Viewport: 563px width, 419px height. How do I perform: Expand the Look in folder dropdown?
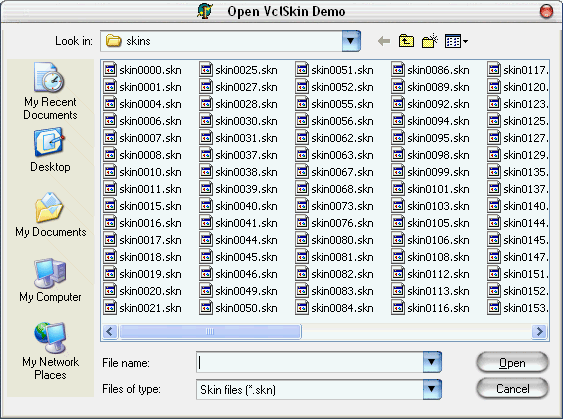click(351, 41)
